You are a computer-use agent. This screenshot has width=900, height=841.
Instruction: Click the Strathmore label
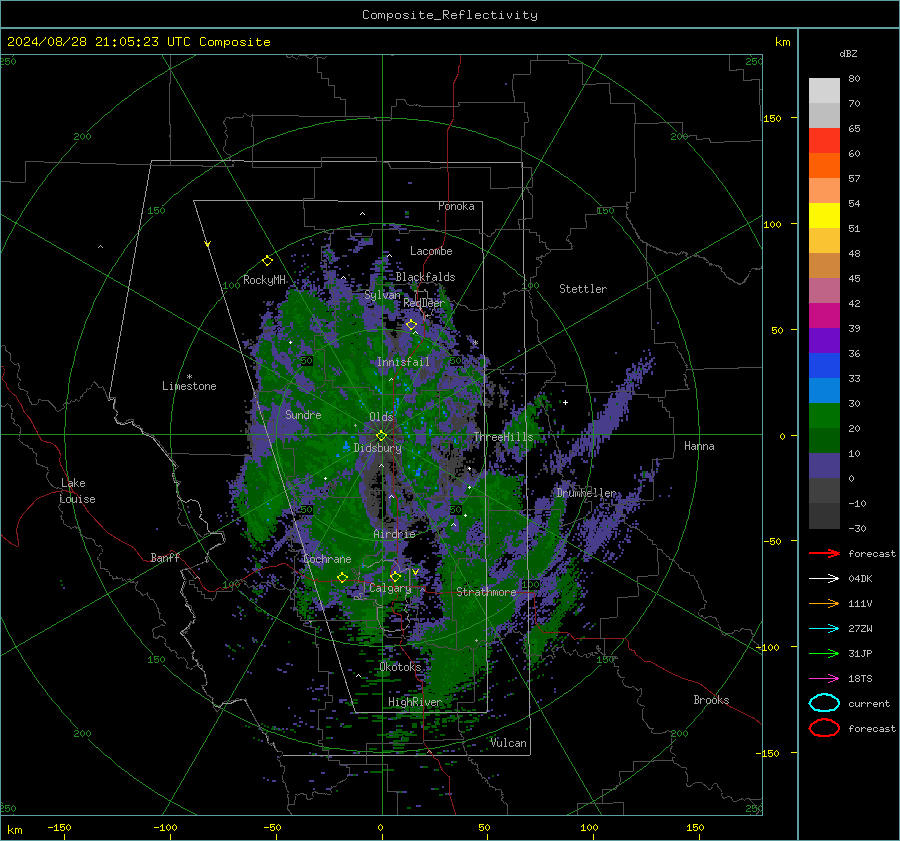pos(486,592)
